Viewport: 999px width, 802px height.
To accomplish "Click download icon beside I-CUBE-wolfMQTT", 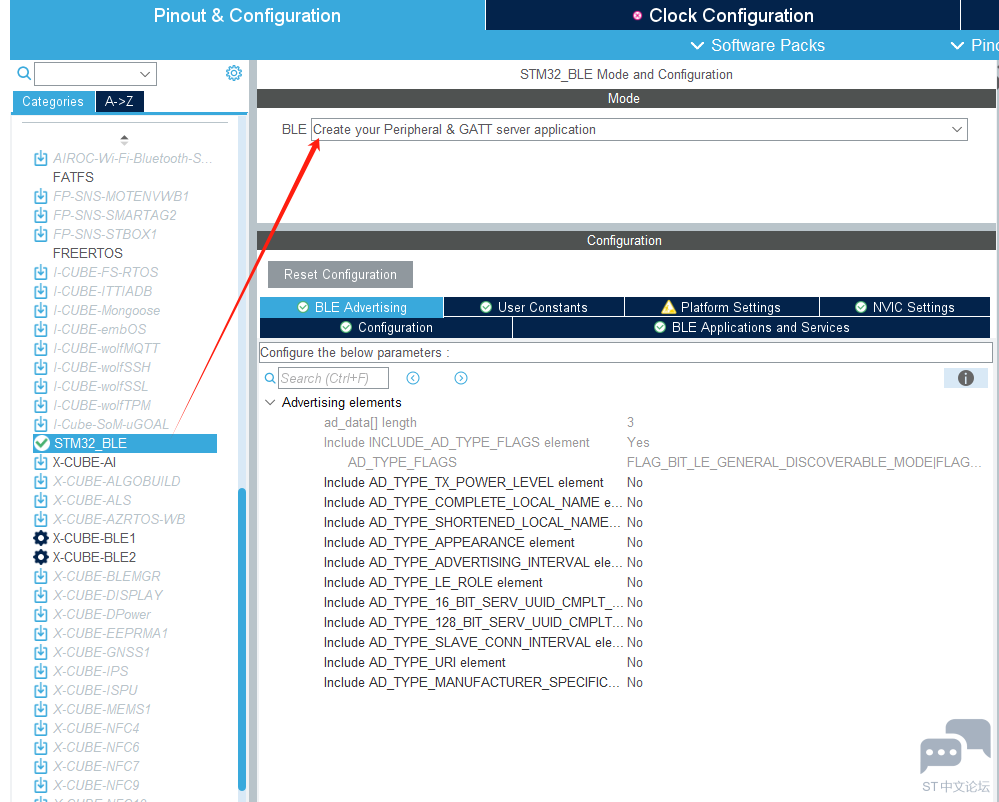I will [x=41, y=348].
